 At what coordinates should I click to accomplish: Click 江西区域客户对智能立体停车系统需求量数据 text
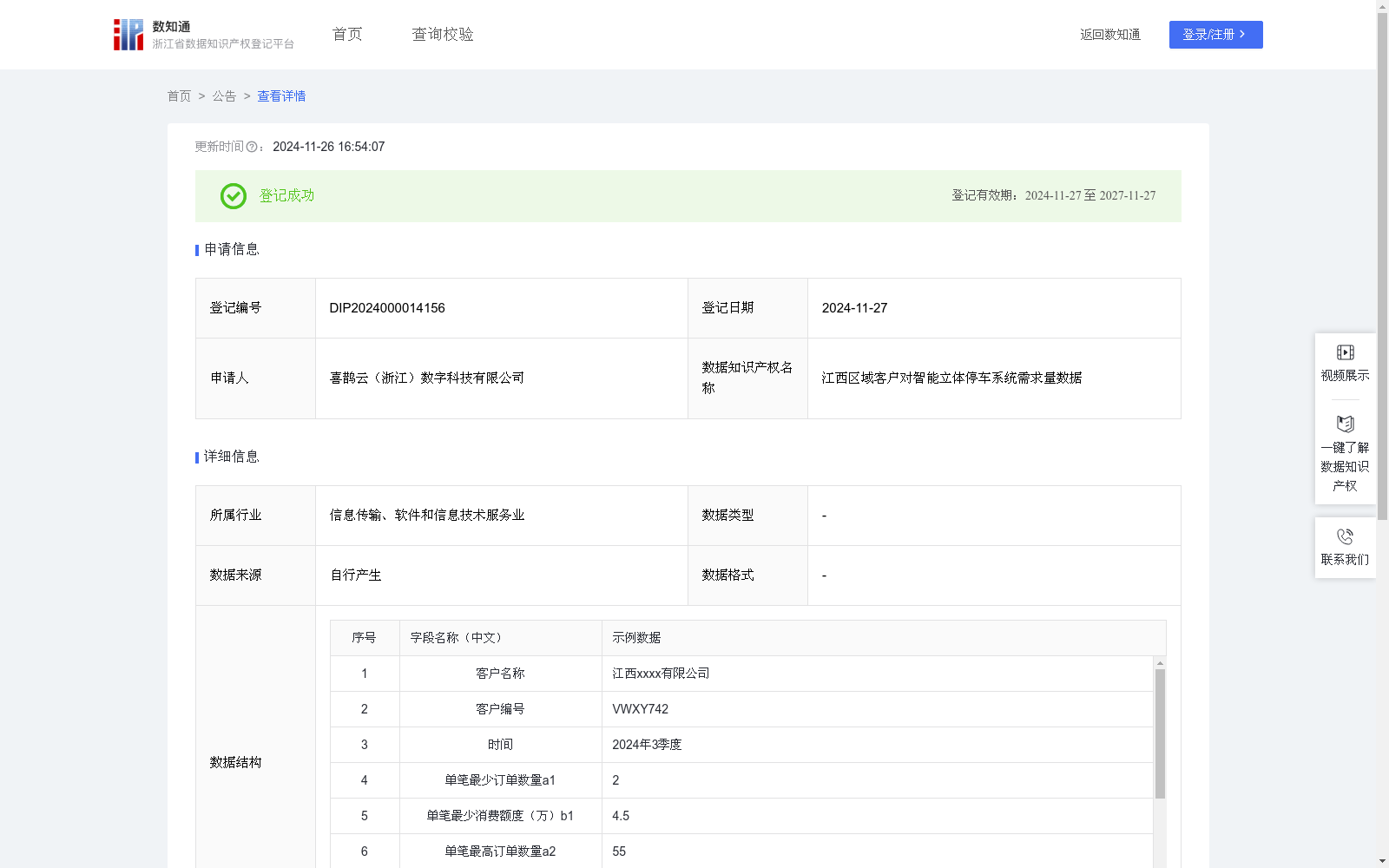(x=951, y=378)
